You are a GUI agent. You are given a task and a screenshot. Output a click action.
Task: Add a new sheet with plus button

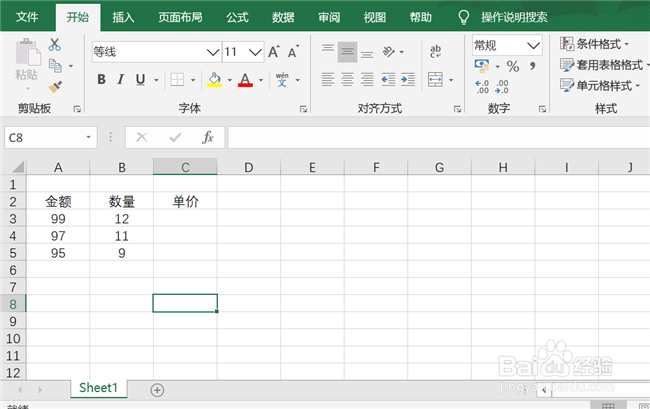(x=157, y=390)
